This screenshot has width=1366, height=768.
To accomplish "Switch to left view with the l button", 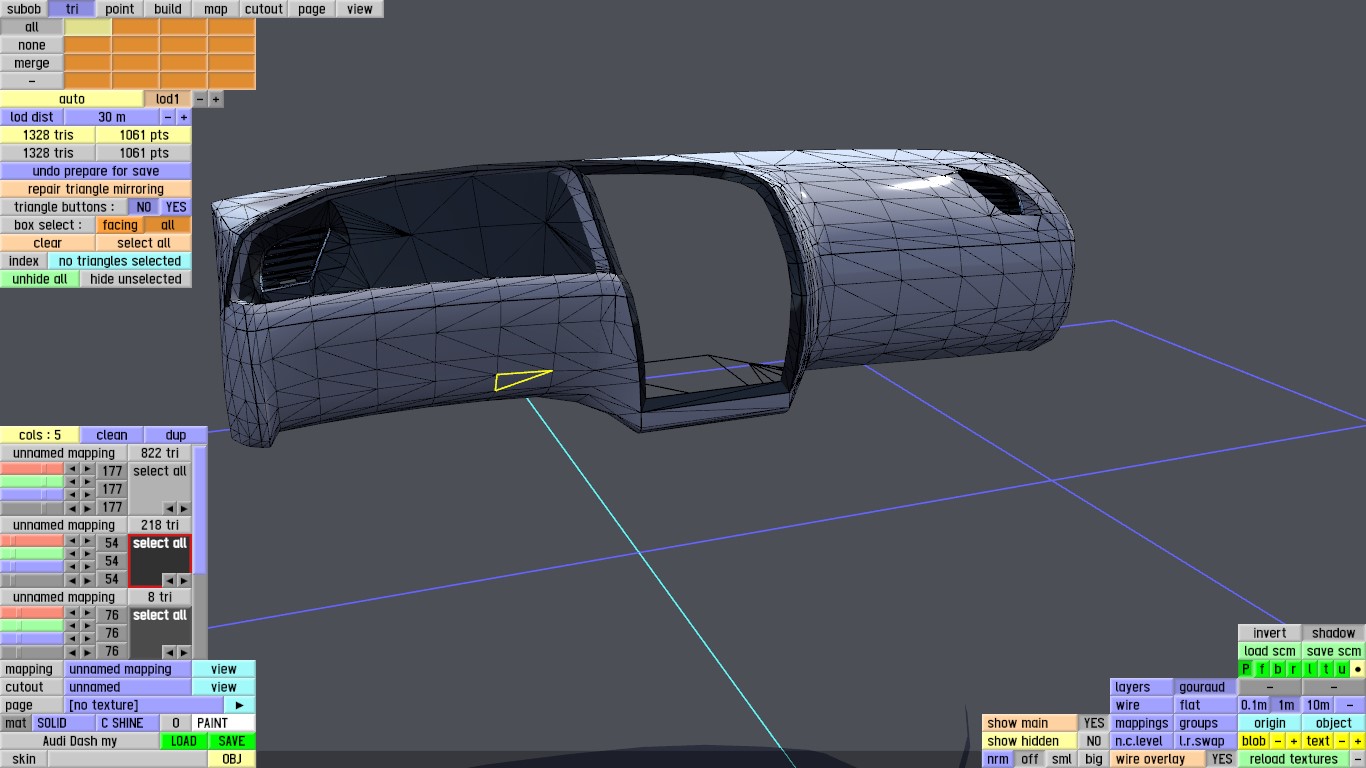I will pyautogui.click(x=1310, y=669).
